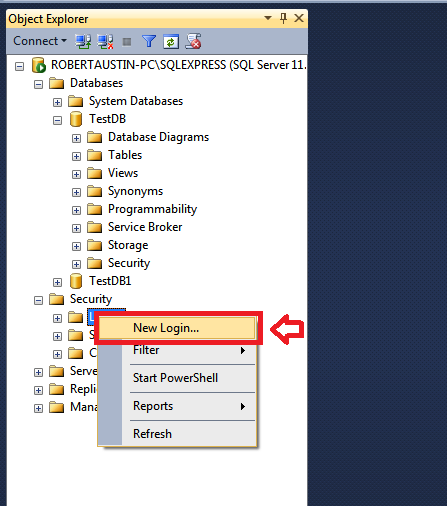The height and width of the screenshot is (506, 447).
Task: Select the Programmability tree item
Action: (x=153, y=209)
